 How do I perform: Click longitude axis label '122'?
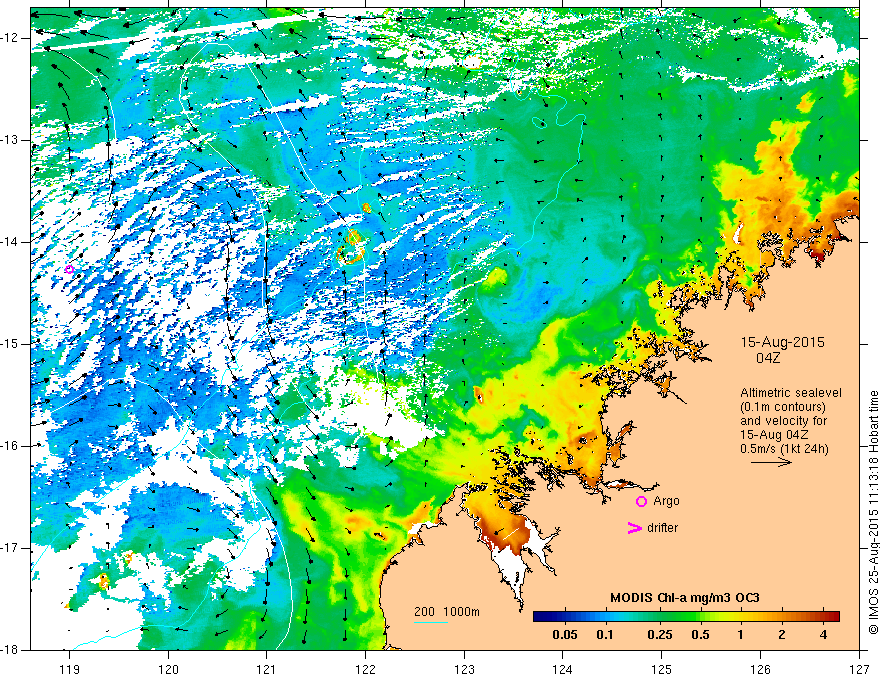point(365,669)
